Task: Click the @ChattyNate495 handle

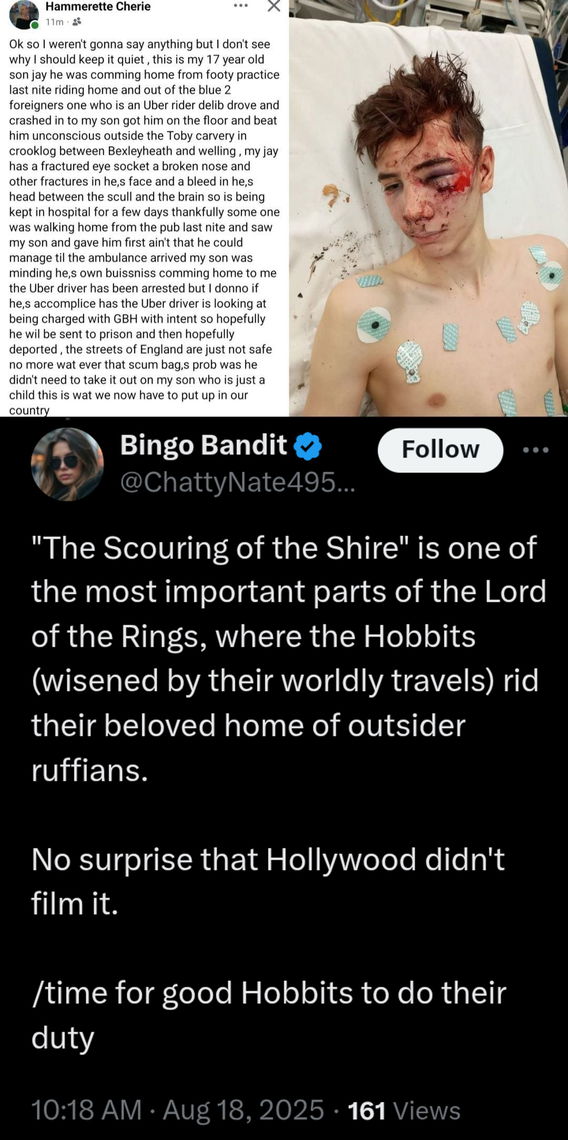Action: point(238,480)
